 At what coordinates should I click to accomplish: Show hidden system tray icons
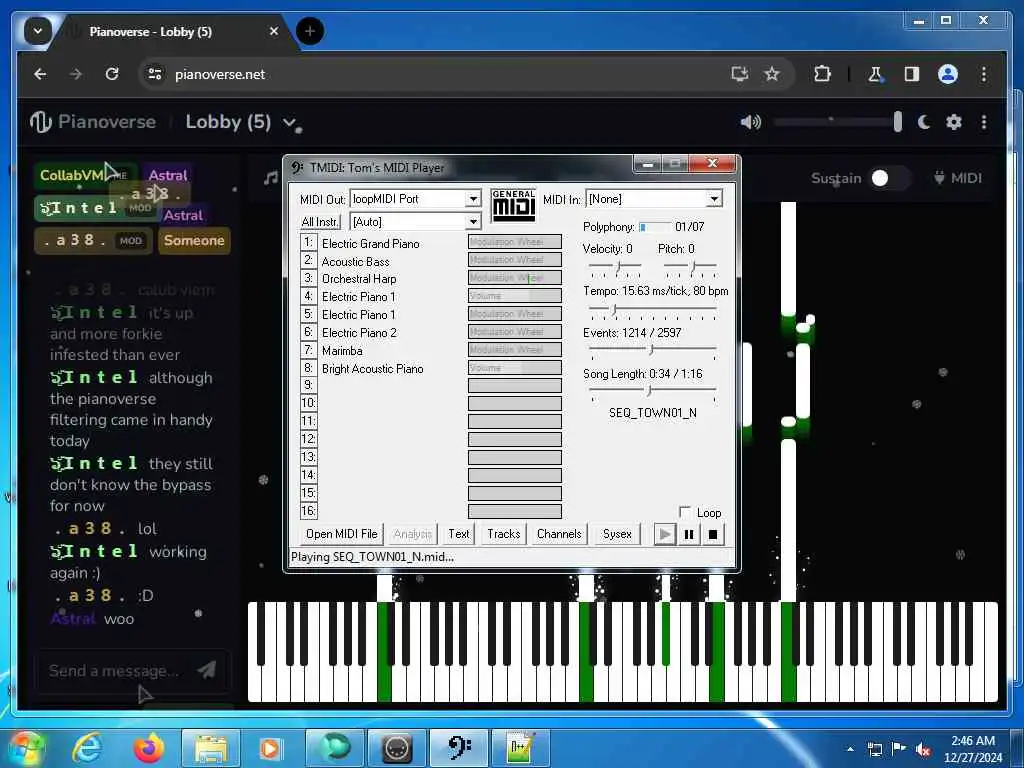[850, 749]
